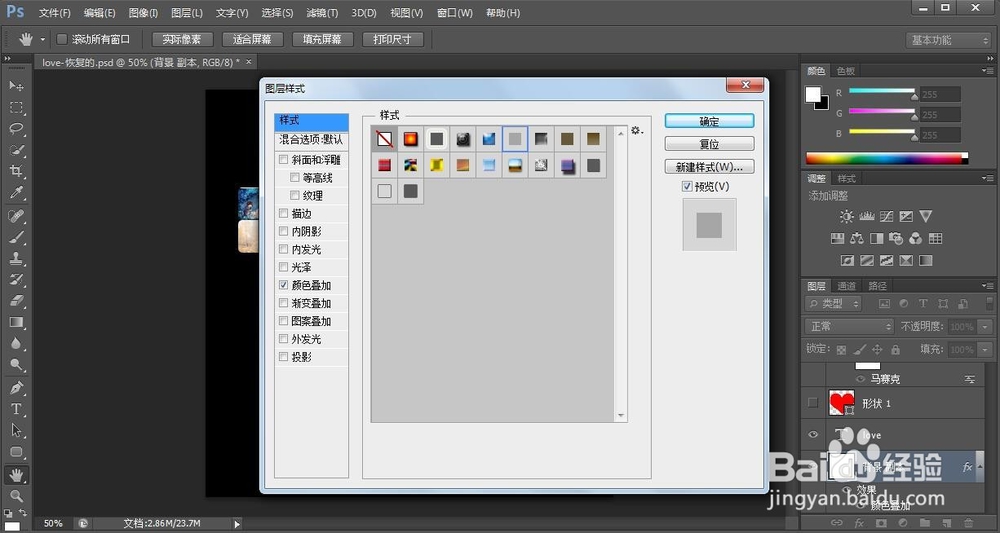Image resolution: width=1000 pixels, height=533 pixels.
Task: Select the Lasso tool
Action: tap(16, 129)
